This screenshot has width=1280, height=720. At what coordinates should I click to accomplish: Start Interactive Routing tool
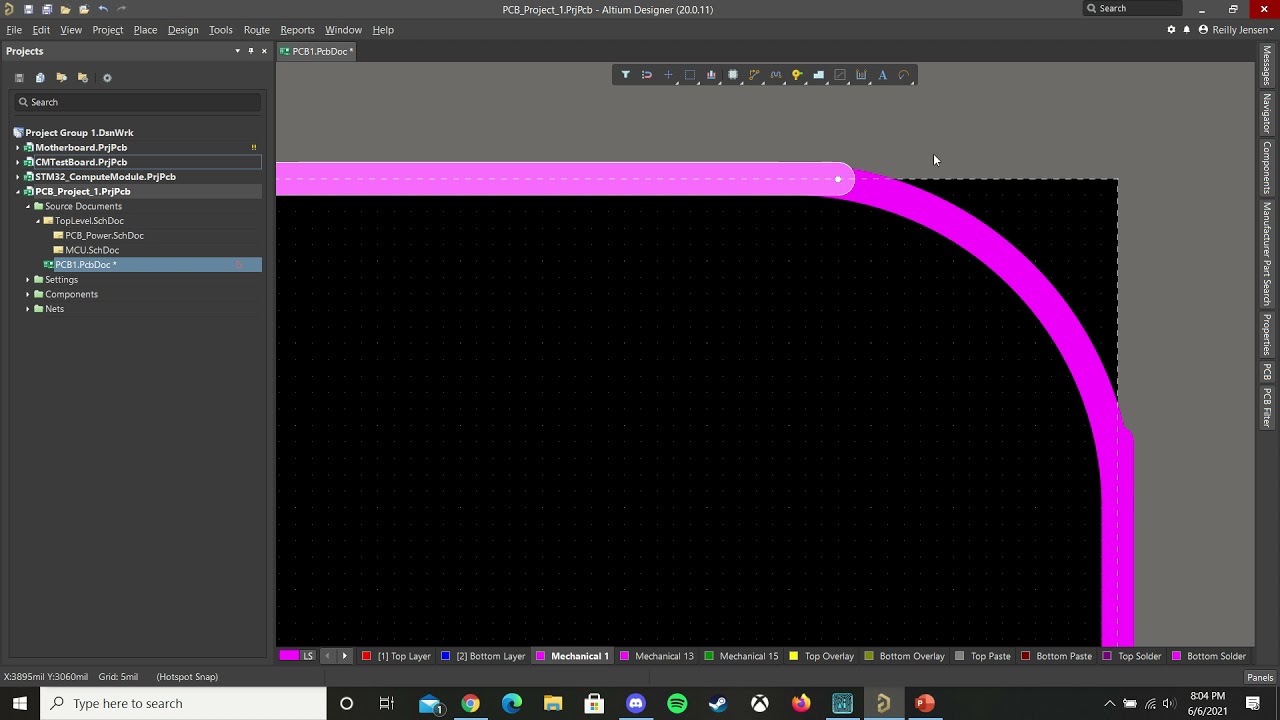[754, 75]
